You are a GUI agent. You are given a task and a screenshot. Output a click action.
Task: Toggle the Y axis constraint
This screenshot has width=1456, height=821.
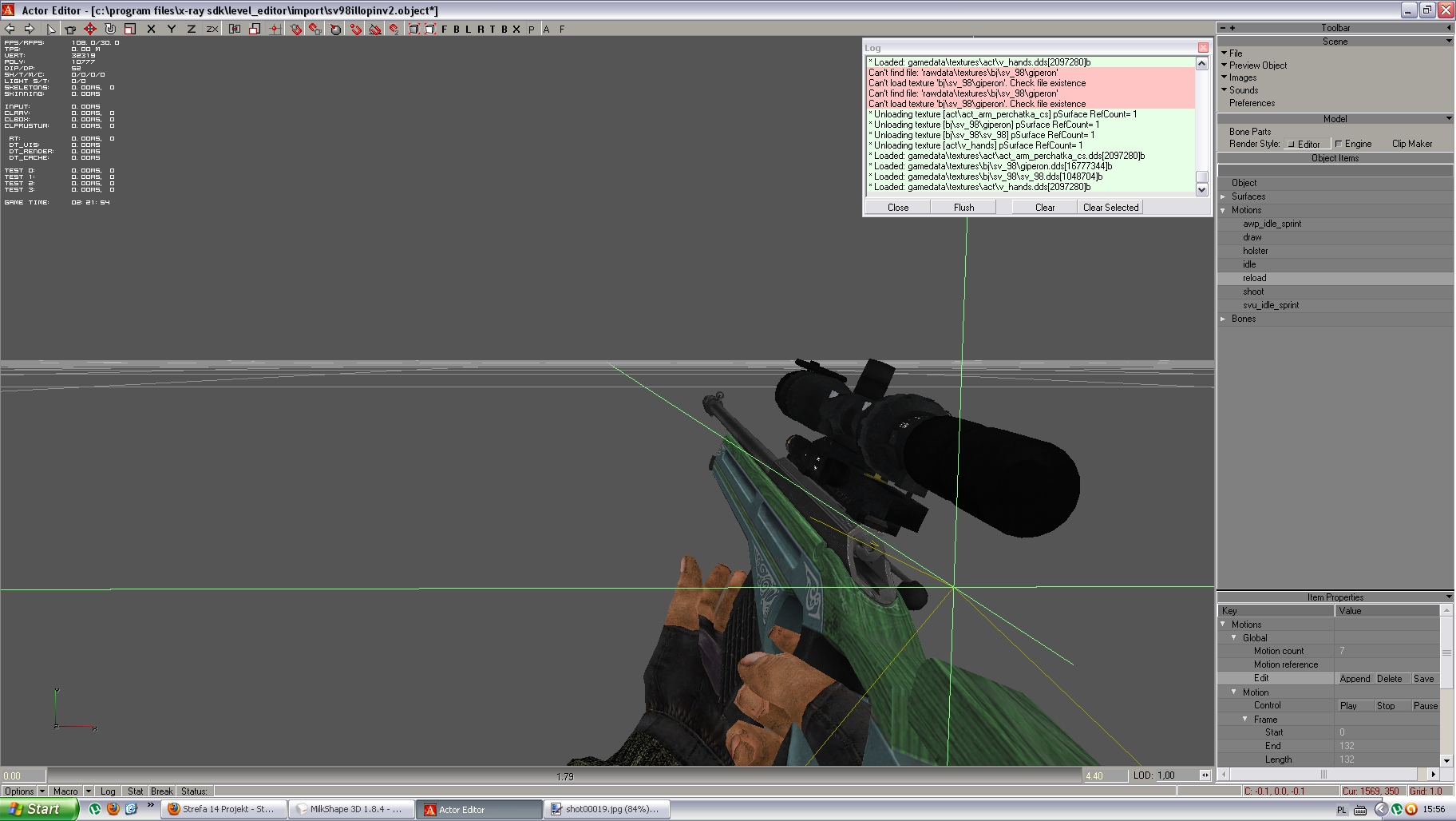171,29
